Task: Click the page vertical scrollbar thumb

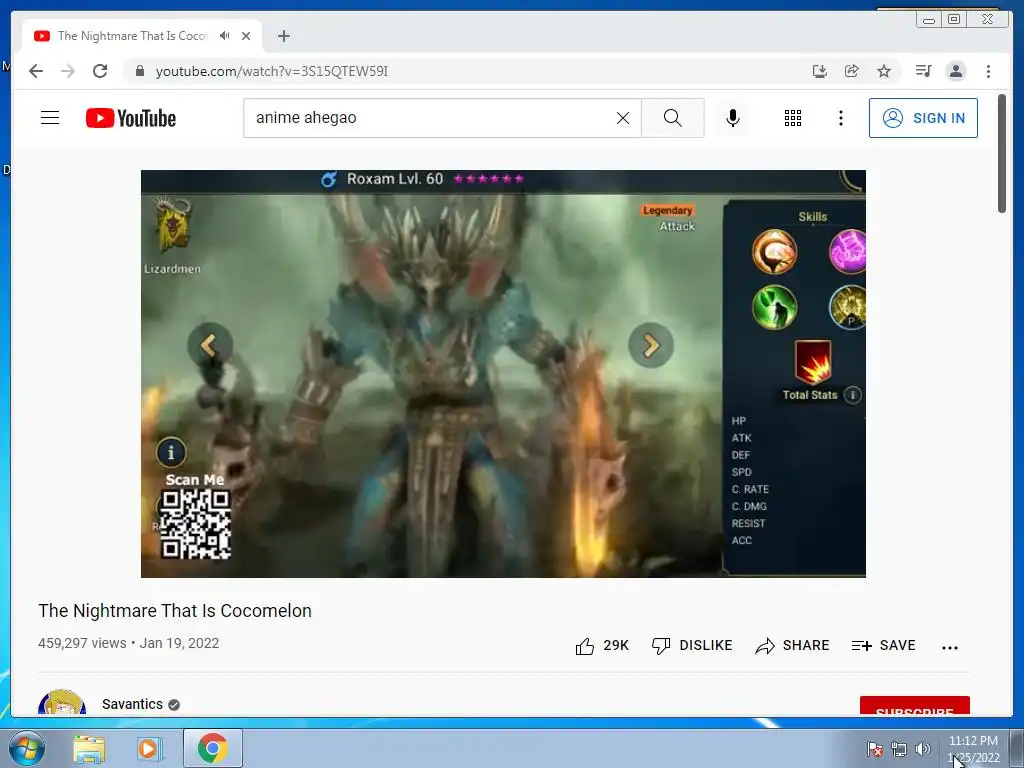Action: [x=1002, y=154]
